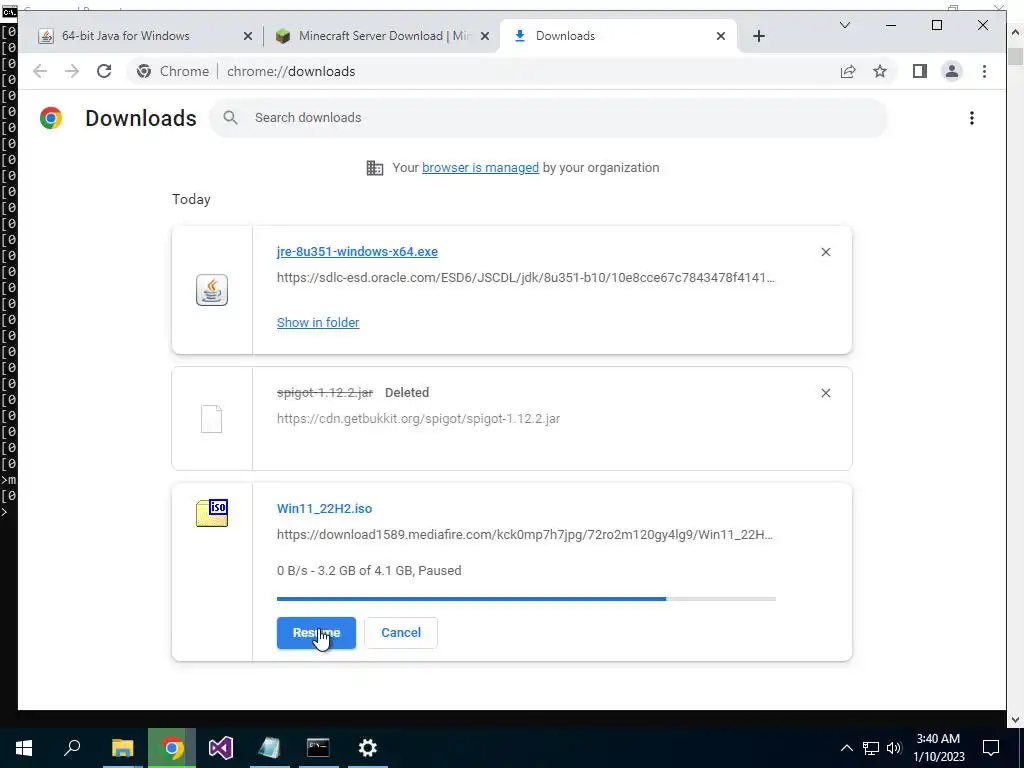Screen dimensions: 1024x768
Task: Open the notepad-like taskbar app icon
Action: pyautogui.click(x=269, y=748)
